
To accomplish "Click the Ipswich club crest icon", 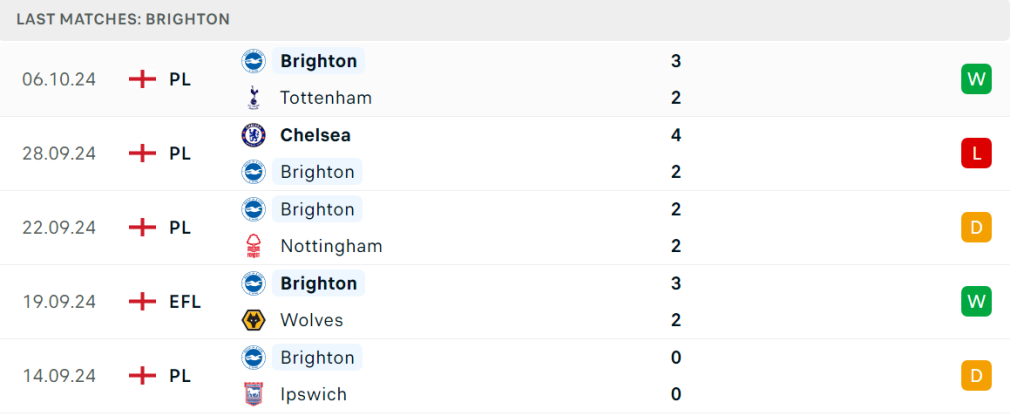I will pyautogui.click(x=253, y=394).
